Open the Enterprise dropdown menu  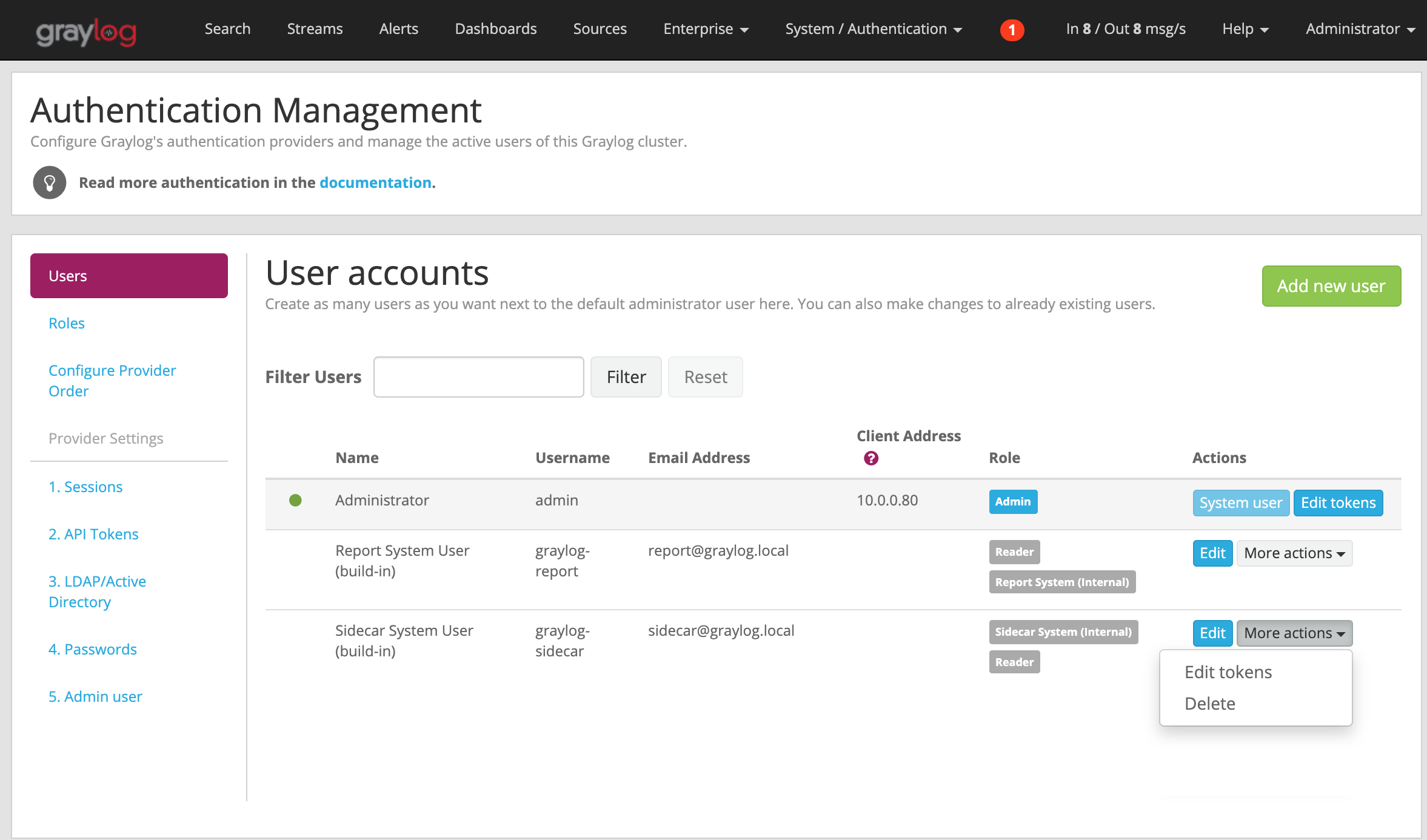tap(706, 29)
